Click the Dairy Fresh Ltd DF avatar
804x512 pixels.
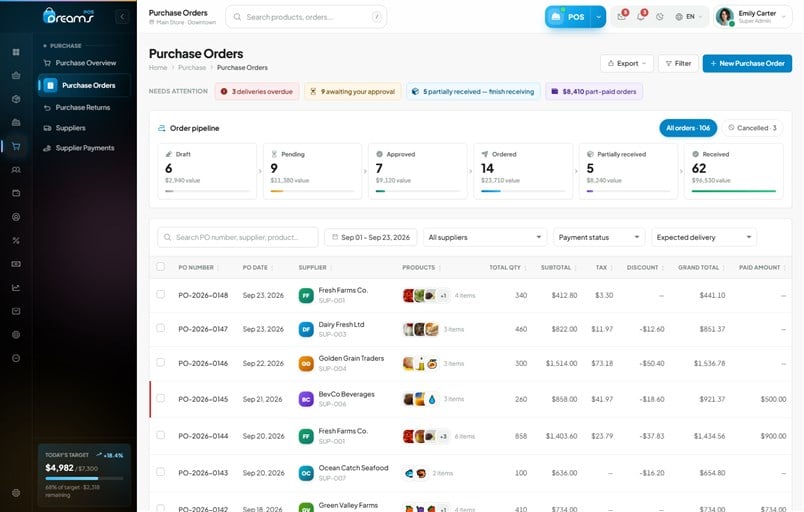point(306,329)
